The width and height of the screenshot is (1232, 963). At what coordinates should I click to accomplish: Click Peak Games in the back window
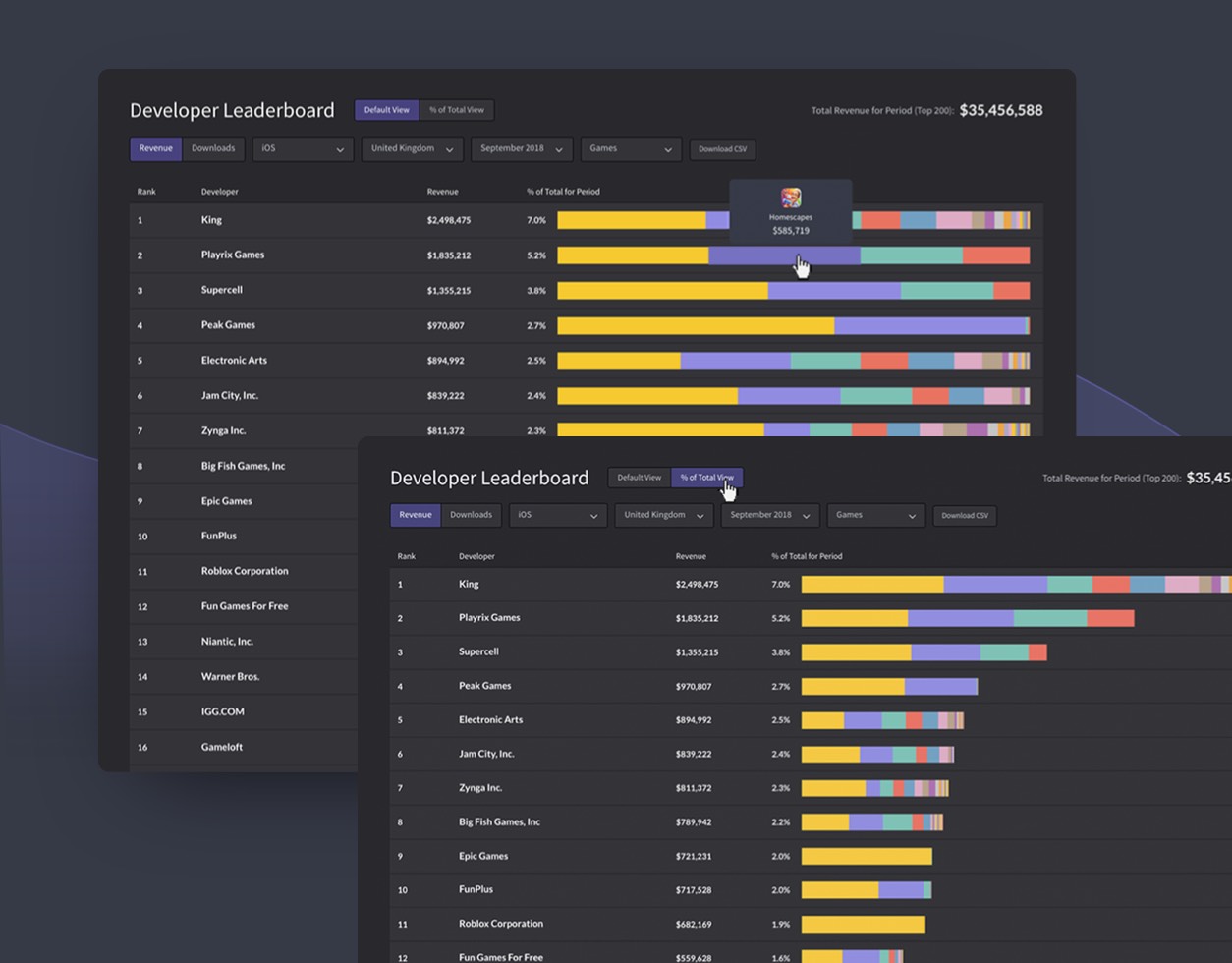coord(228,325)
